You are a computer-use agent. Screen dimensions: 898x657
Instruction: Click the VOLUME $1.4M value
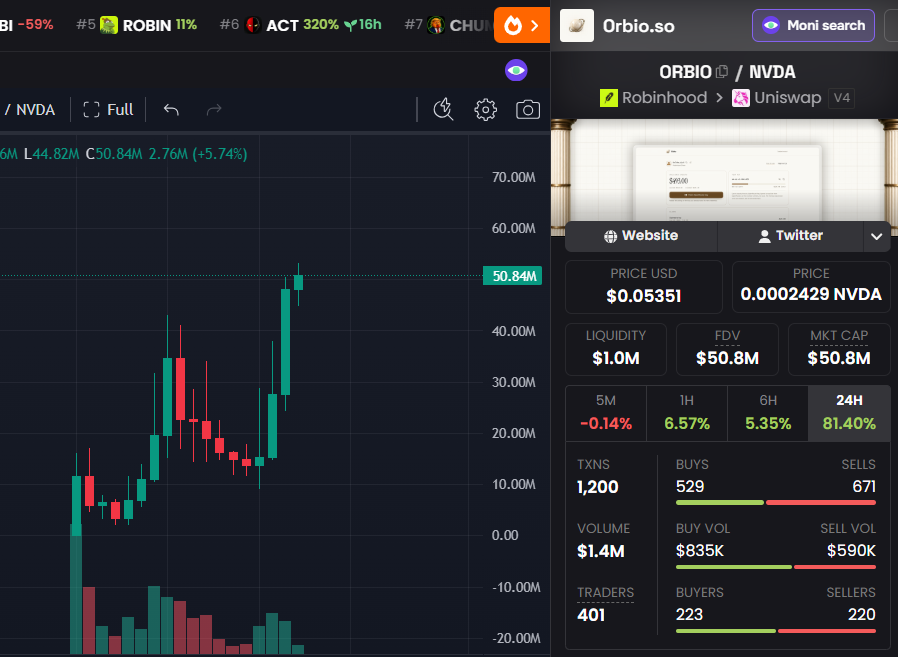coord(600,551)
